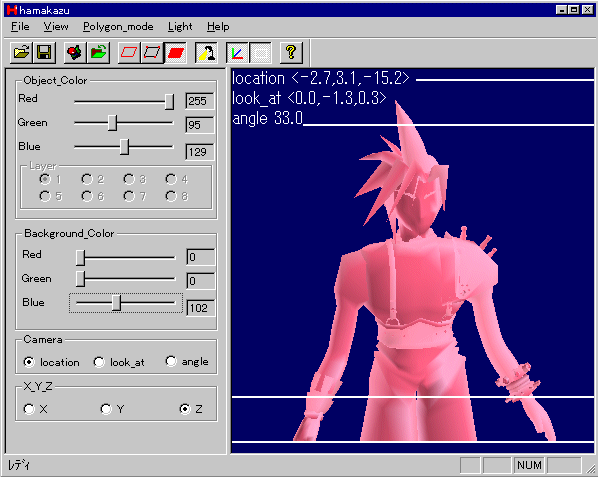Select Layer 1 radio button

coord(45,179)
